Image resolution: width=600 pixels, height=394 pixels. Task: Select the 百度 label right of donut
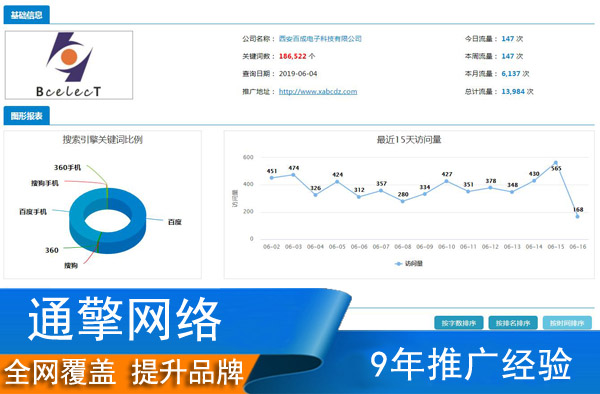click(x=174, y=222)
